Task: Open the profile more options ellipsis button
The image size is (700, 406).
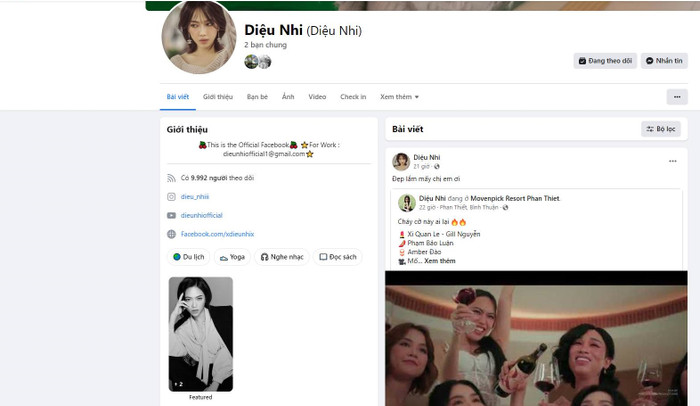Action: coord(677,97)
